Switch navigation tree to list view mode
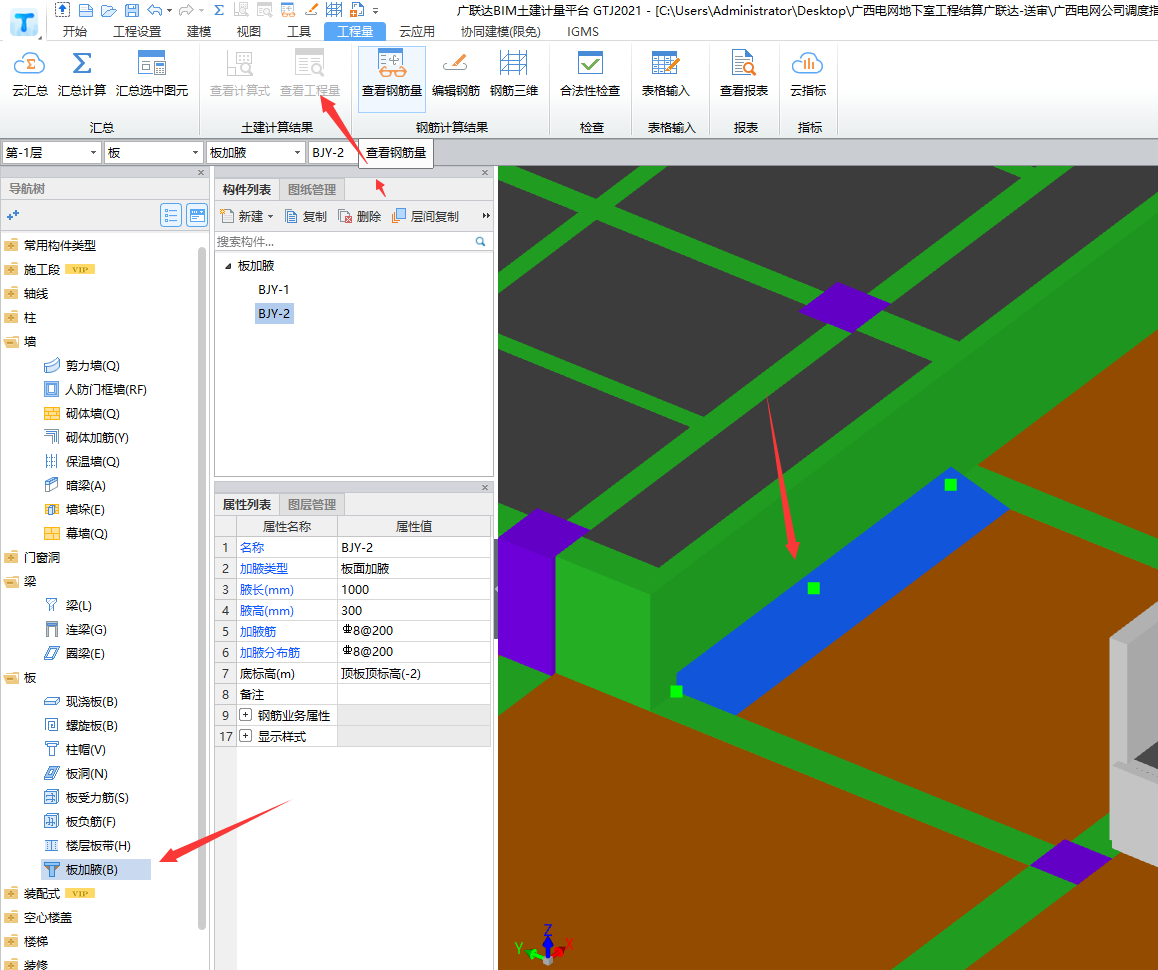This screenshot has height=970, width=1158. [171, 215]
